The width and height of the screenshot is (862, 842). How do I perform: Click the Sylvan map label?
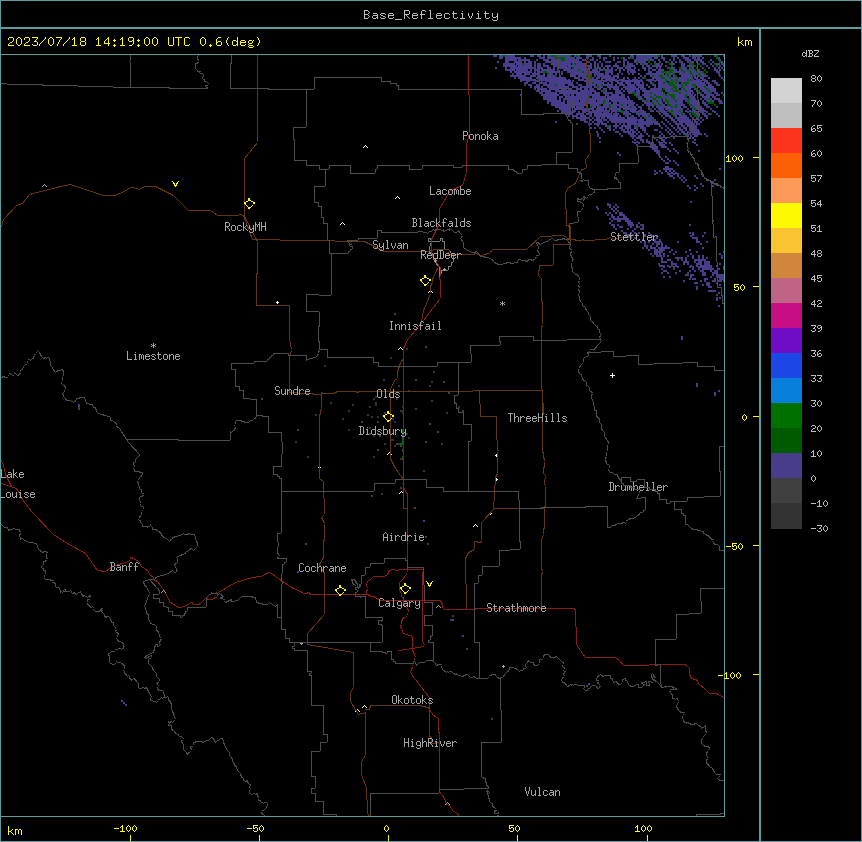click(390, 245)
